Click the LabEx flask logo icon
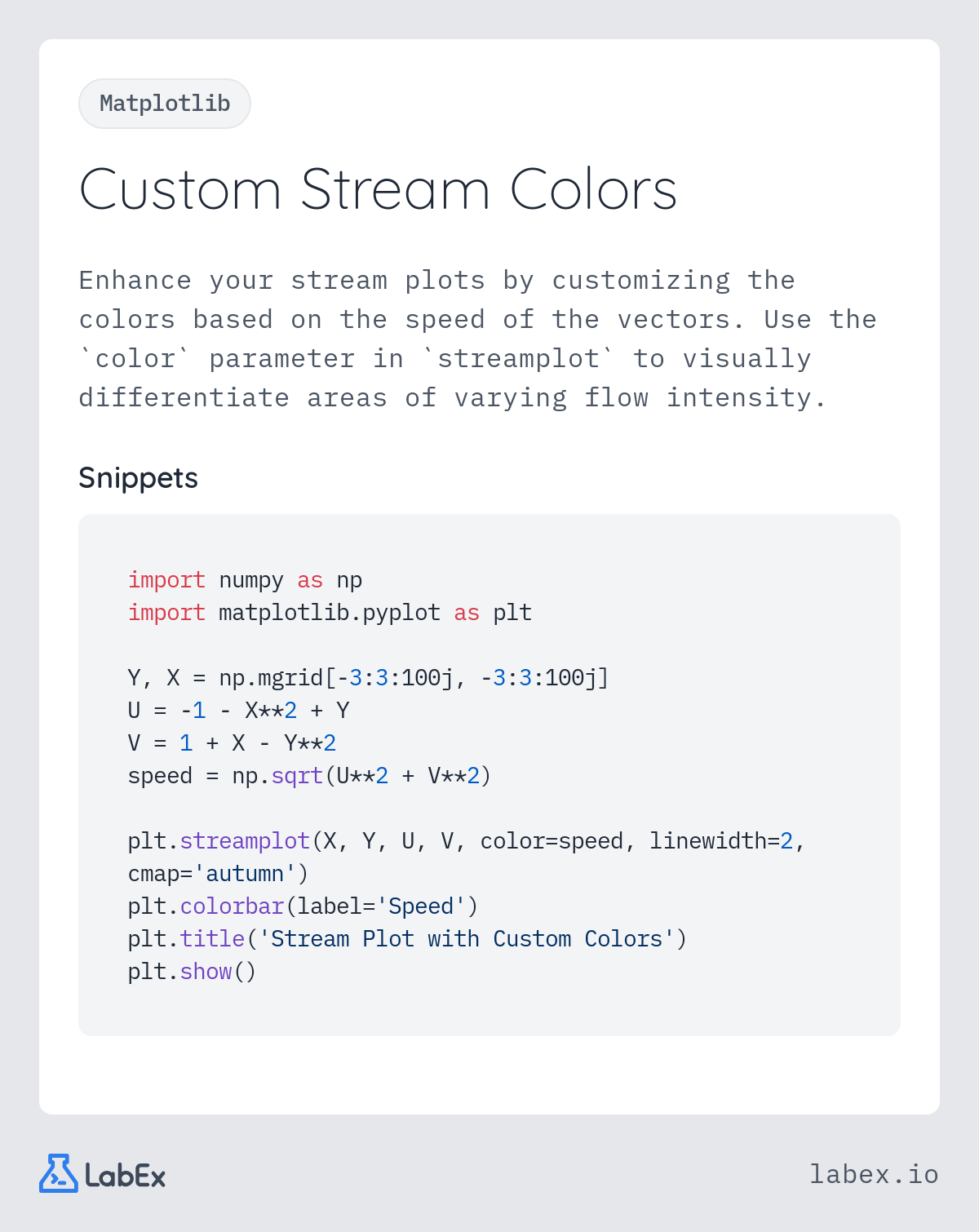 pyautogui.click(x=59, y=1173)
